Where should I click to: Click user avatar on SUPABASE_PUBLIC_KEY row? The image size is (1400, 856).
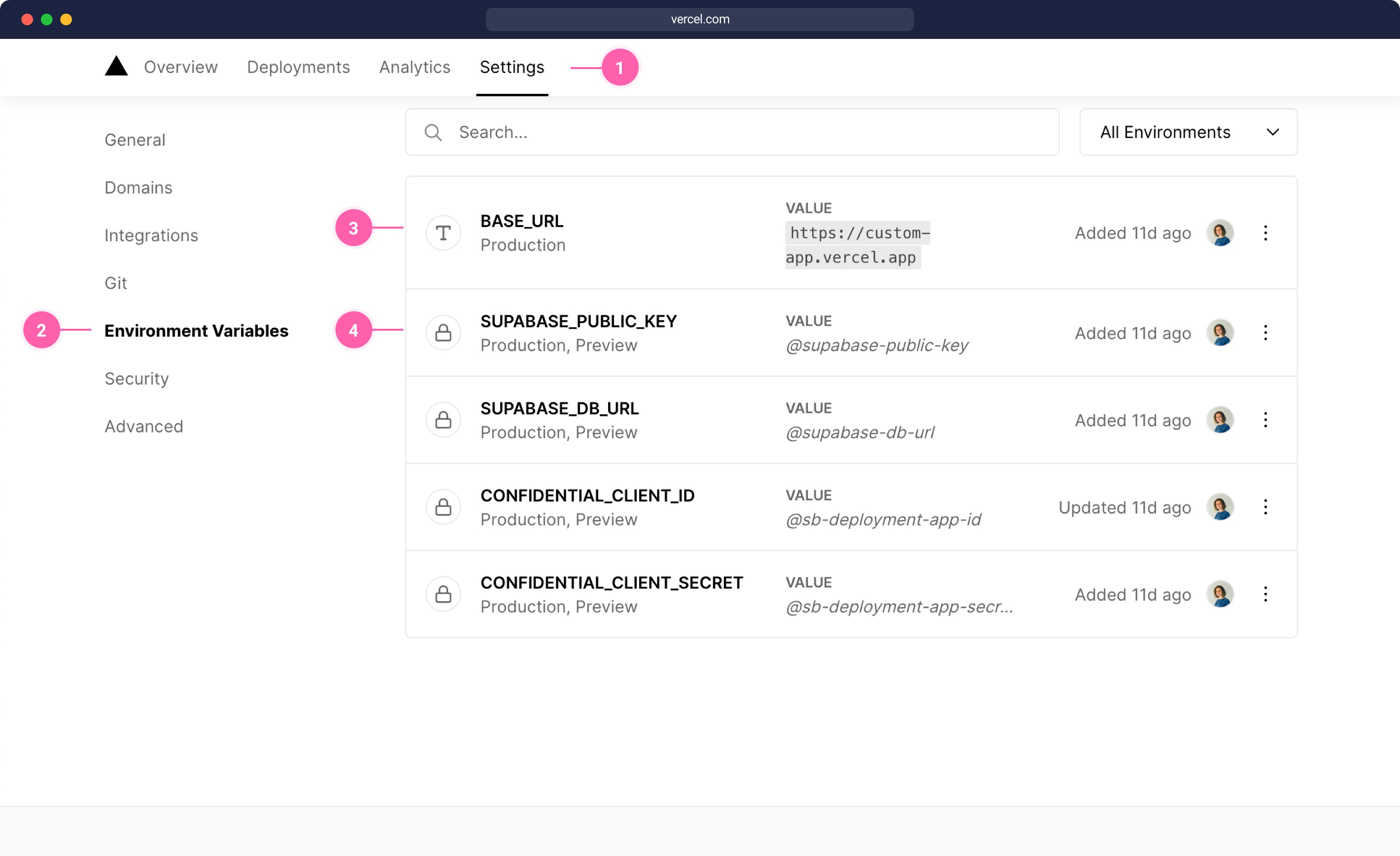(x=1220, y=333)
